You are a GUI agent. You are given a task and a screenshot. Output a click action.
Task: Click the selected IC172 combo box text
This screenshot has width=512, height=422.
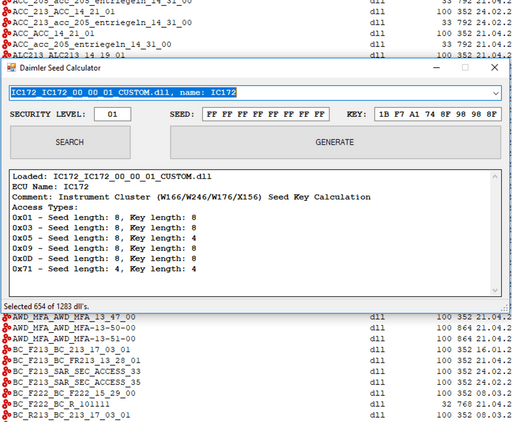[124, 93]
